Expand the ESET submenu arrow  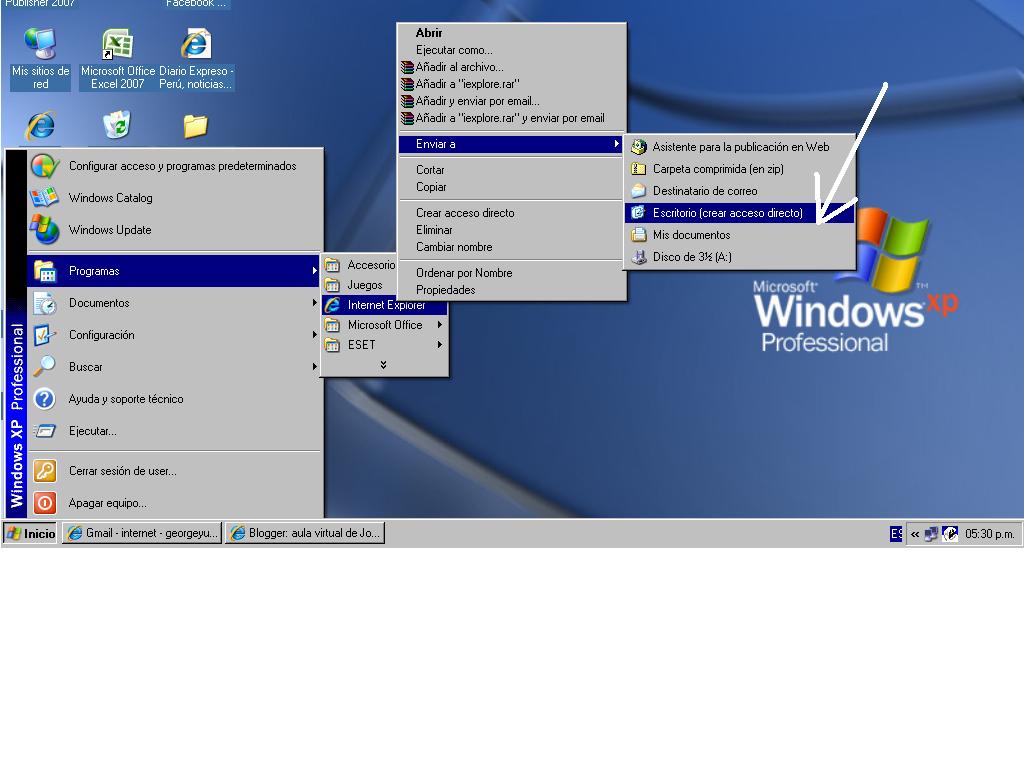pos(440,344)
